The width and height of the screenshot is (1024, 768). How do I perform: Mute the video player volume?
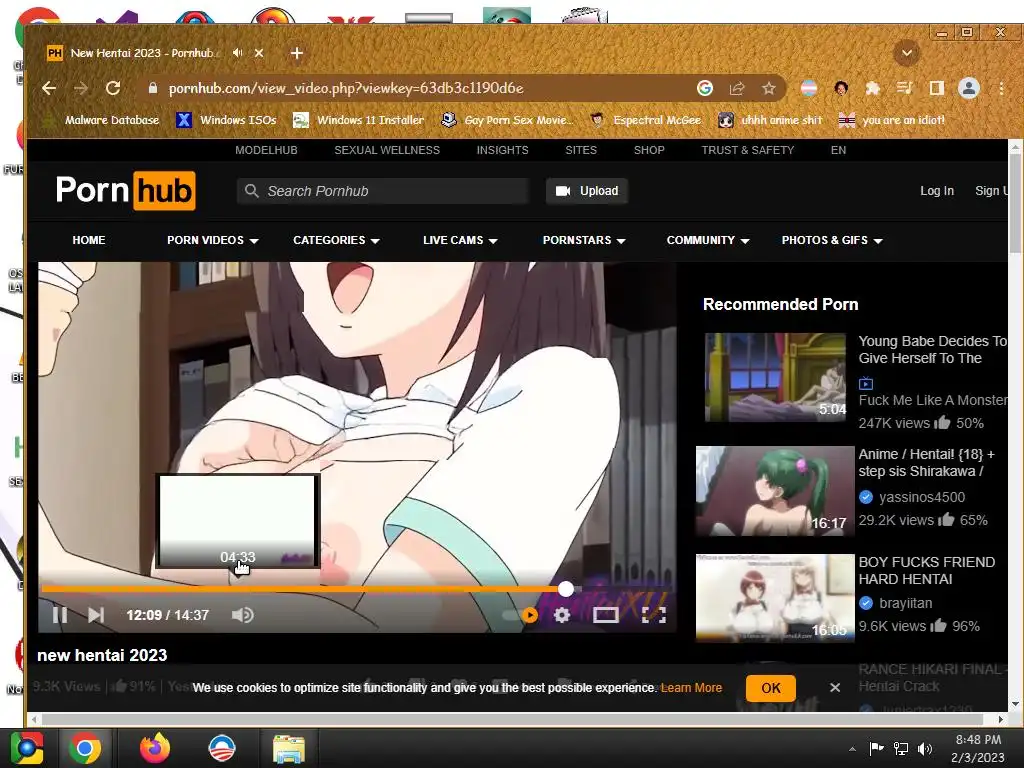(243, 615)
